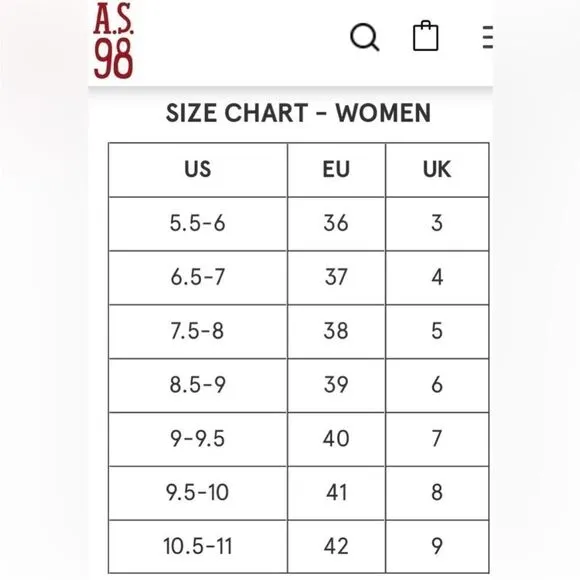This screenshot has width=580, height=580.
Task: Open the hamburger menu icon
Action: pyautogui.click(x=488, y=37)
